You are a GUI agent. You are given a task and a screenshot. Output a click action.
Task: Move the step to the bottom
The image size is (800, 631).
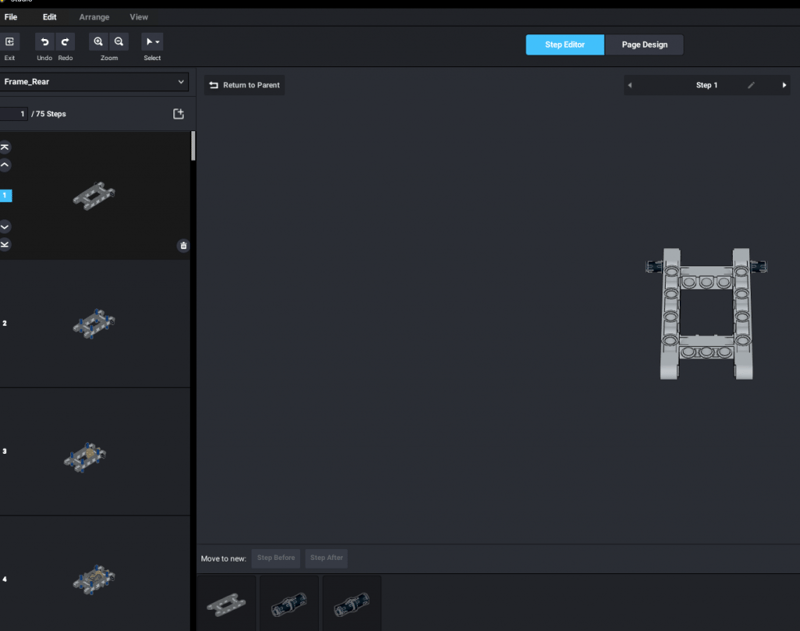tap(5, 244)
